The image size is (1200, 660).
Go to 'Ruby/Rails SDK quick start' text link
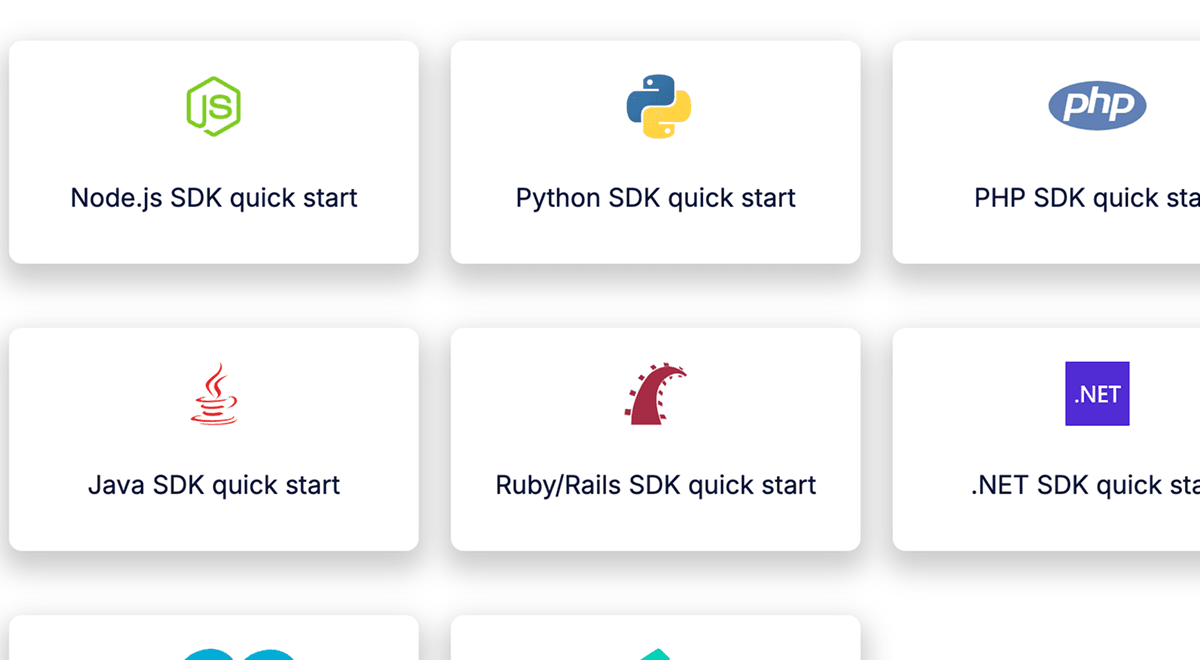(x=656, y=485)
